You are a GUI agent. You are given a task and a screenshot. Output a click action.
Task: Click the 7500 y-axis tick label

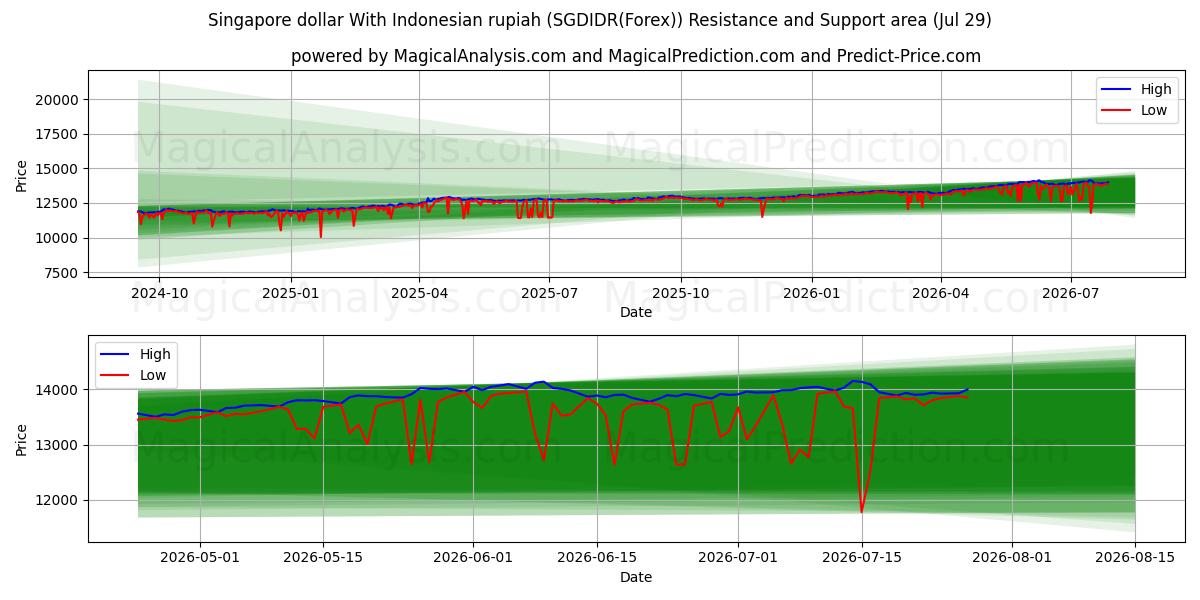(61, 273)
